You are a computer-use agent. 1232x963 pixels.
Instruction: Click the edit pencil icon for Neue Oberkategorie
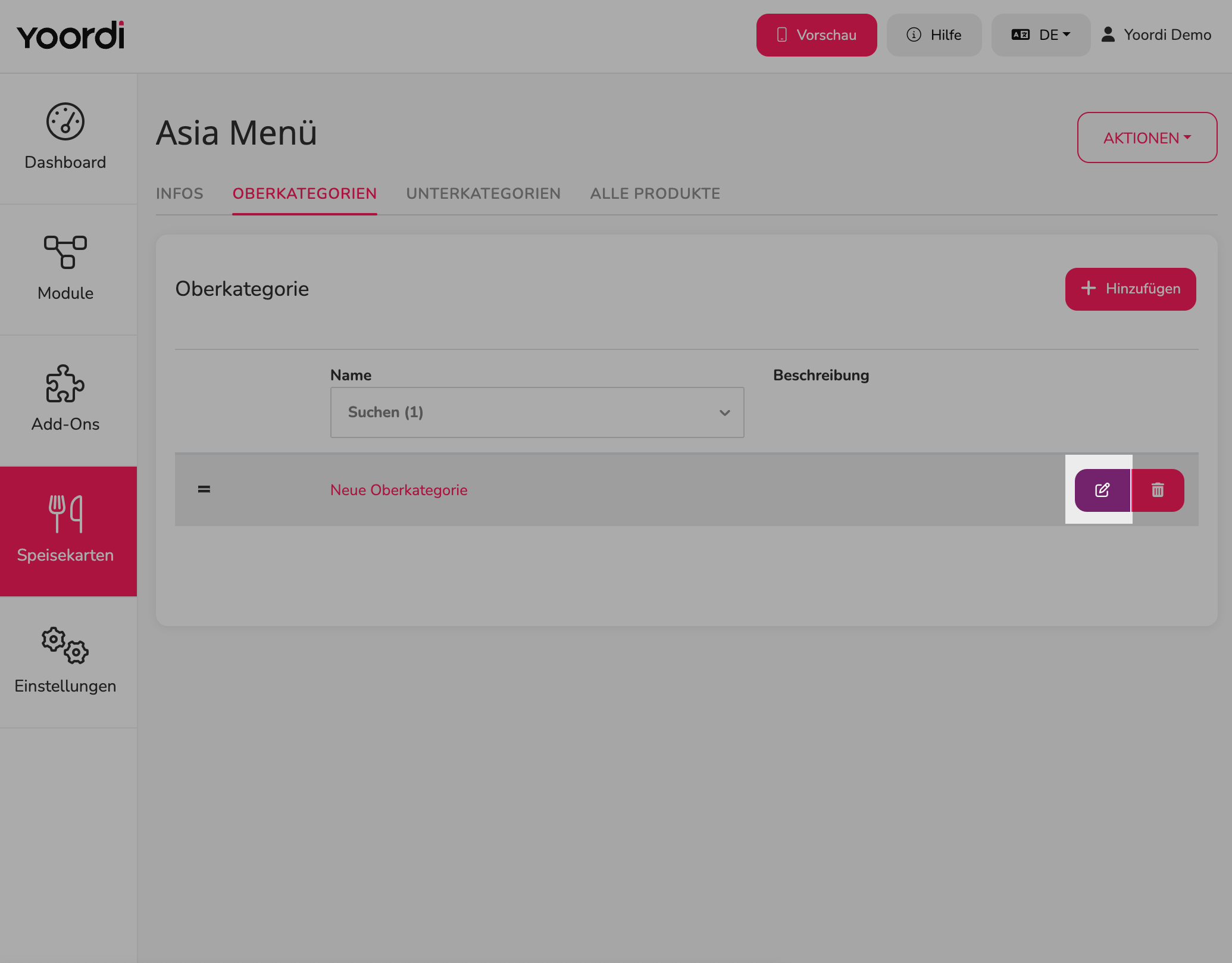point(1102,490)
